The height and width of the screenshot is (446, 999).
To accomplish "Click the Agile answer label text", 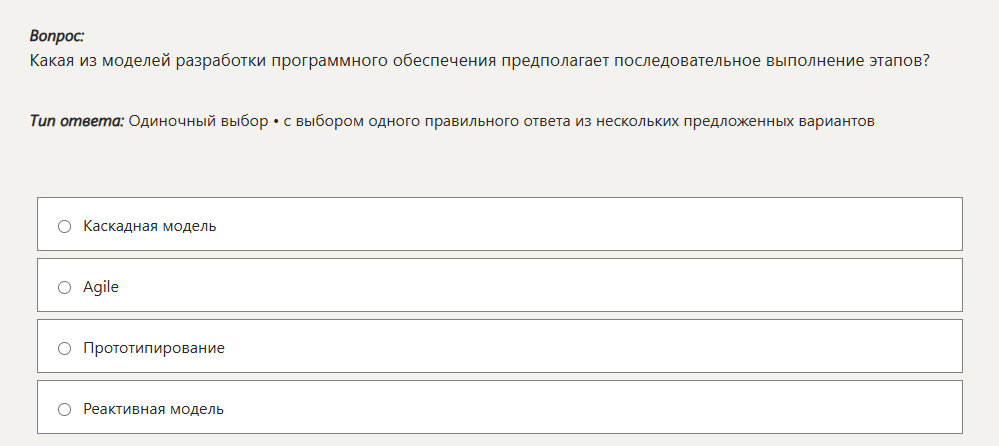I will [x=101, y=287].
